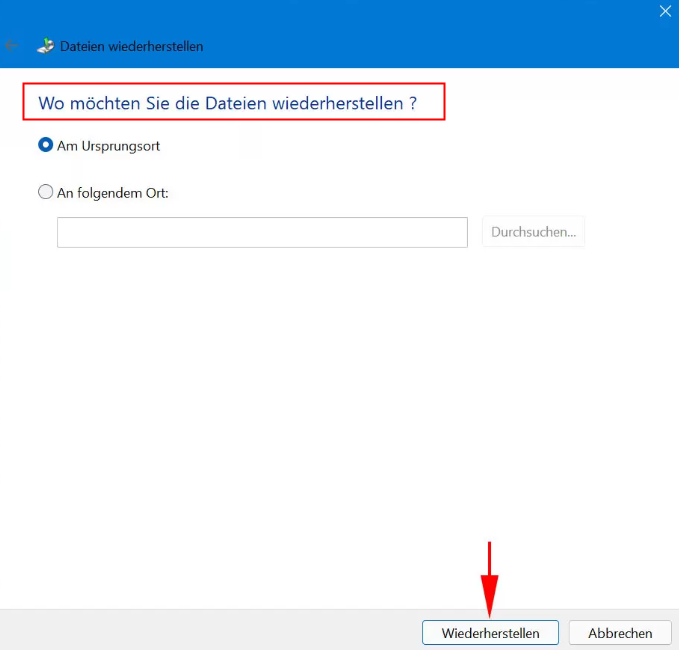Screen dimensions: 679x650
Task: Click the 'Am Ursprungsort' label text
Action: pyautogui.click(x=108, y=145)
